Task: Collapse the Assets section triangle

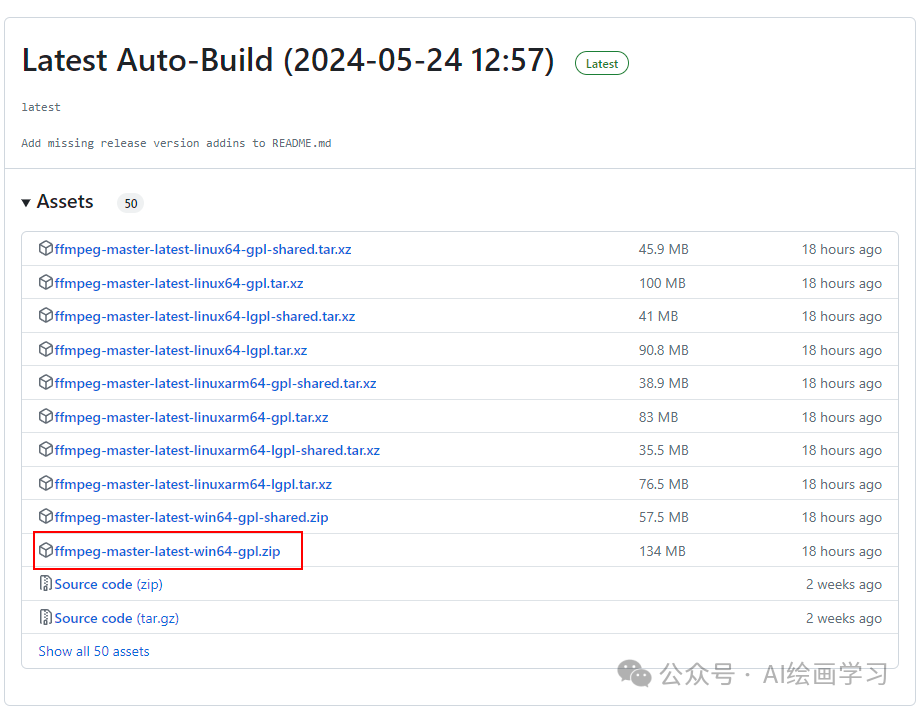Action: 26,203
